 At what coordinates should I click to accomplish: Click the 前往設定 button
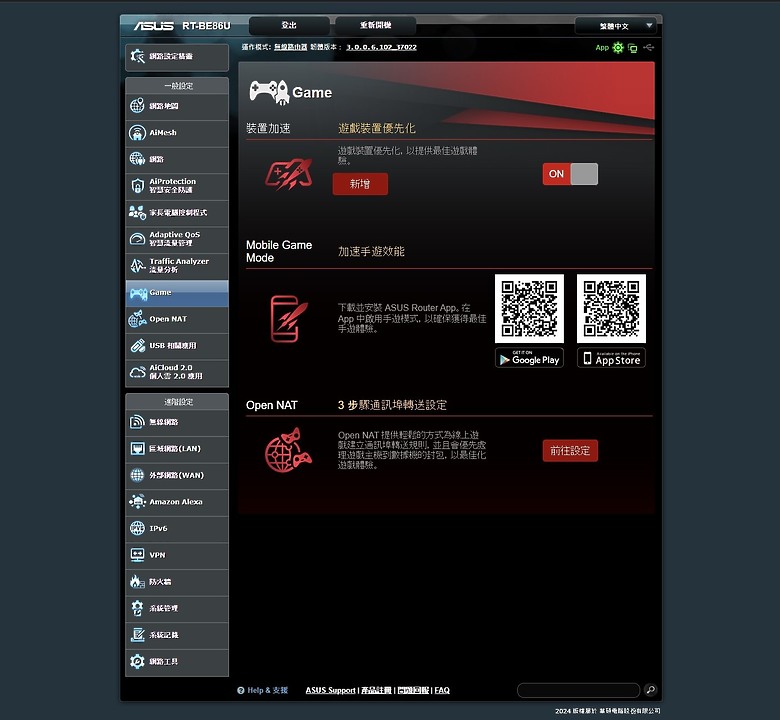pos(570,451)
